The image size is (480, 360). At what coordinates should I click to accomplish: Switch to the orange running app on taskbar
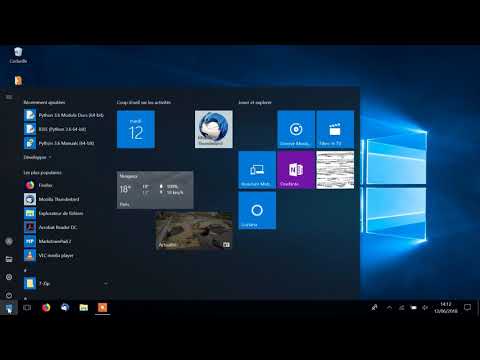click(102, 308)
